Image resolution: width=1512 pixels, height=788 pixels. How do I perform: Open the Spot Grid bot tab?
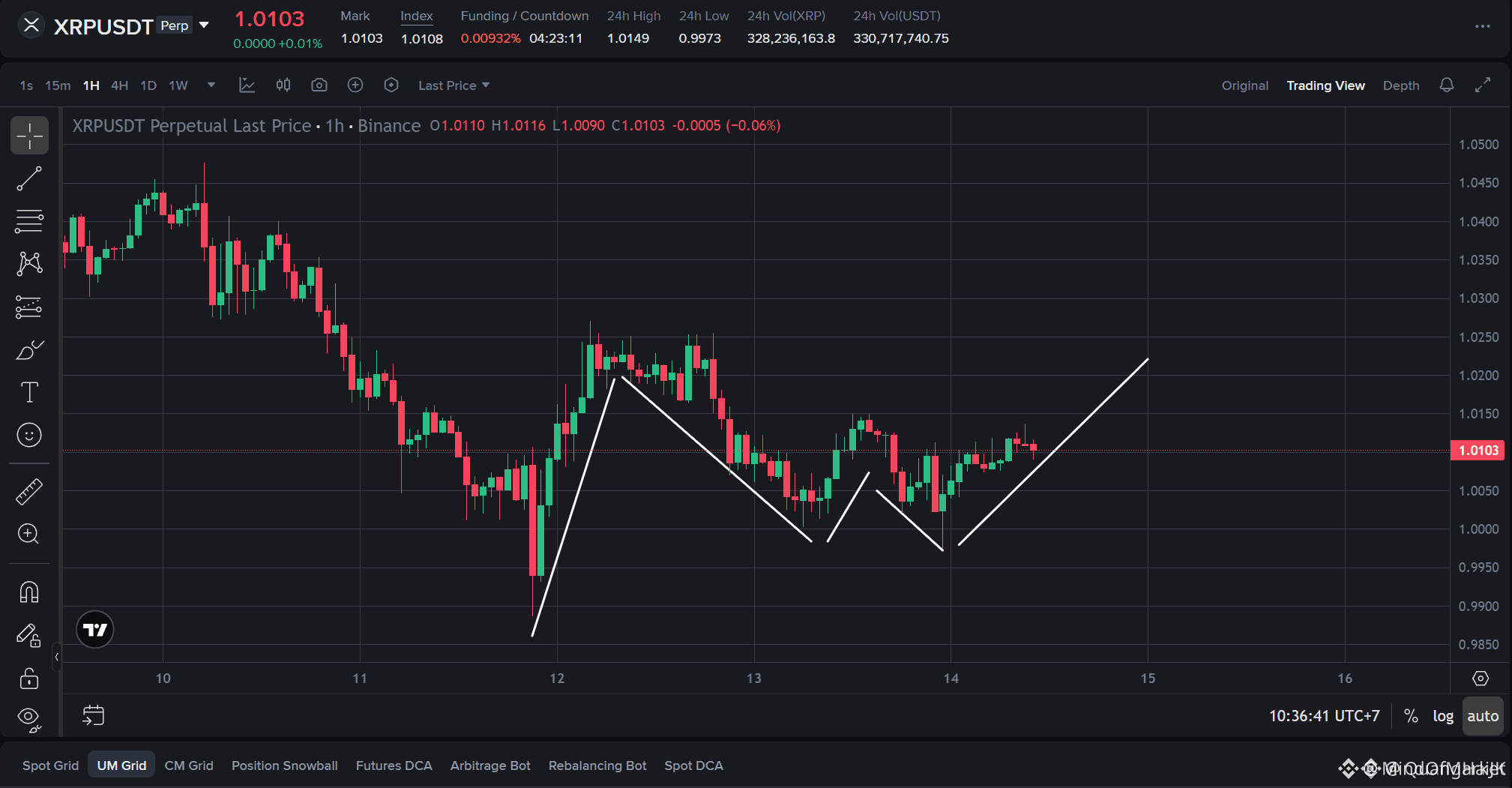pos(50,766)
